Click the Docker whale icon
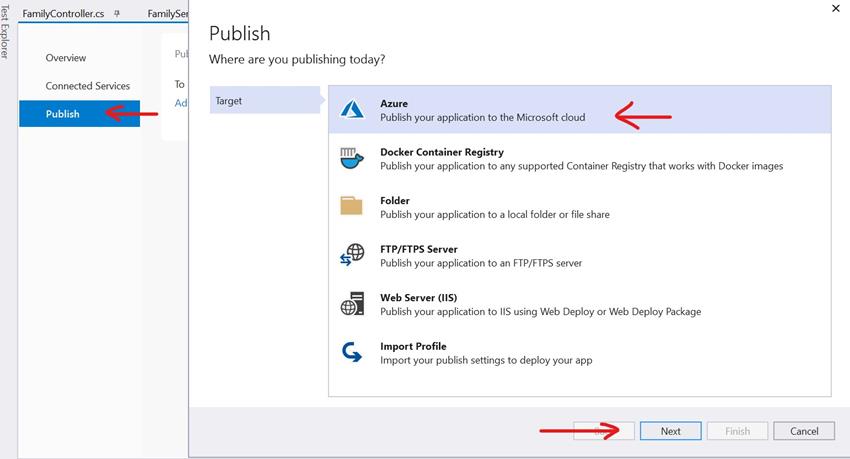Image resolution: width=850 pixels, height=459 pixels. pyautogui.click(x=351, y=158)
